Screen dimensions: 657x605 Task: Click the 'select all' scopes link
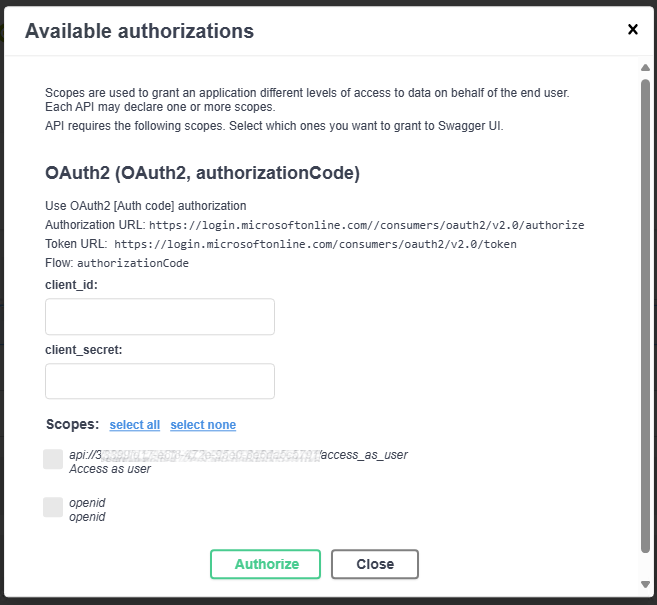[135, 425]
